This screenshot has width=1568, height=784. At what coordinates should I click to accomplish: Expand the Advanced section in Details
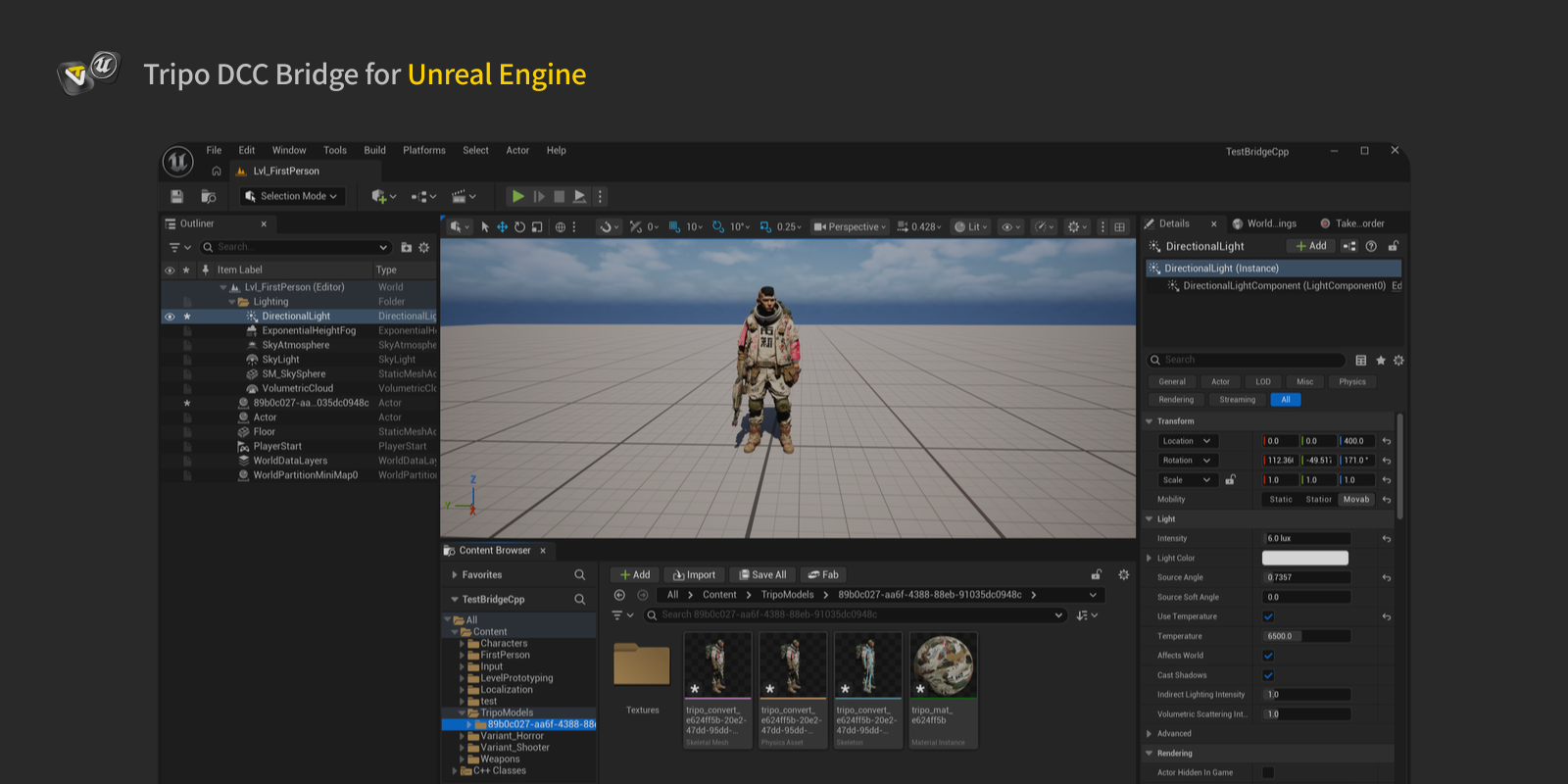point(1150,734)
